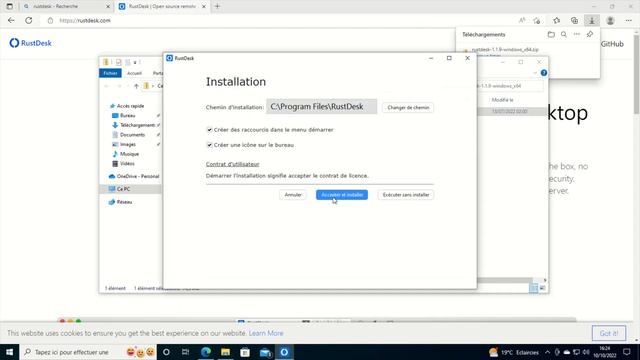Click the installation path field C:\Program Files\RustDesk
640x360 pixels.
(322, 107)
